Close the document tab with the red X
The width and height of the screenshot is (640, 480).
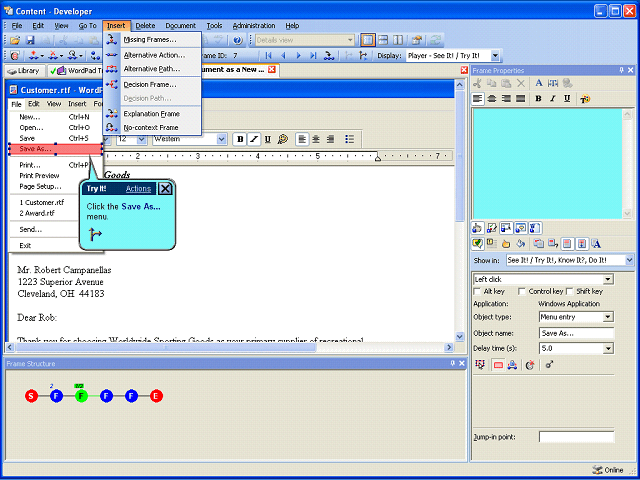pyautogui.click(x=271, y=70)
